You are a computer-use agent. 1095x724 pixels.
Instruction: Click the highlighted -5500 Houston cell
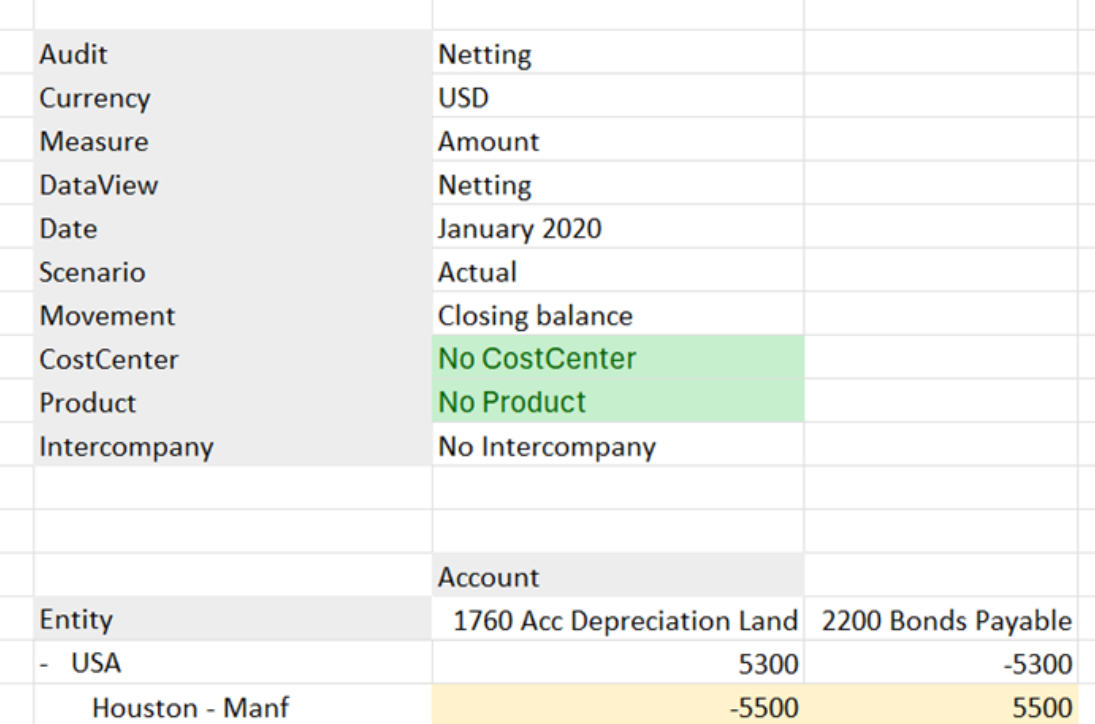pos(618,705)
